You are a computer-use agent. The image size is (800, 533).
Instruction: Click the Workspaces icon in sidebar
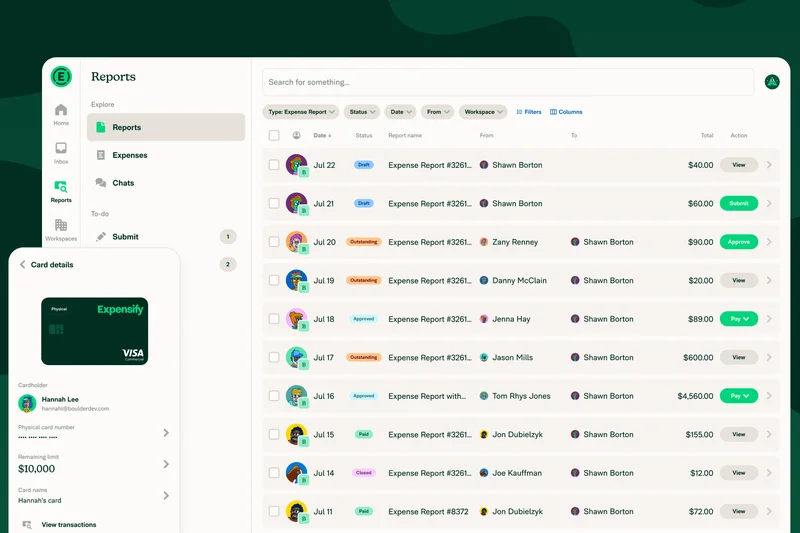coord(61,226)
